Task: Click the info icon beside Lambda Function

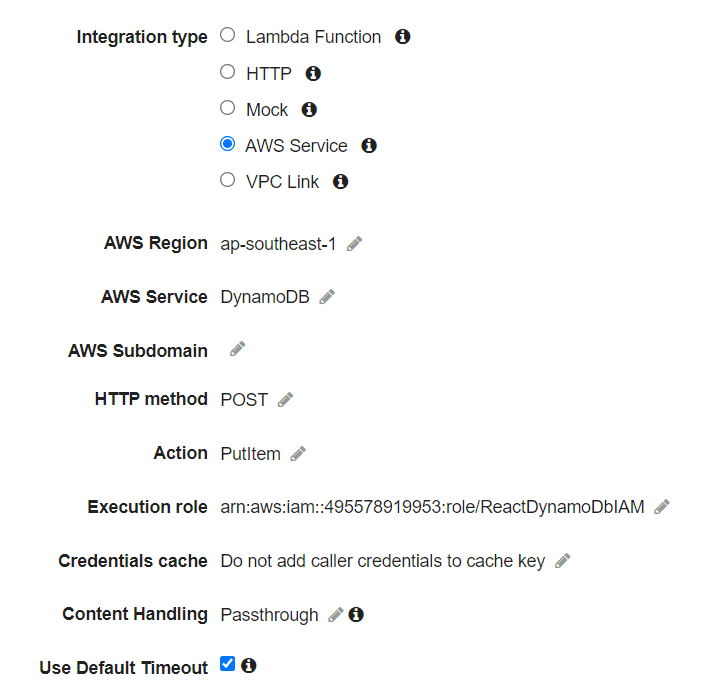Action: [x=402, y=37]
